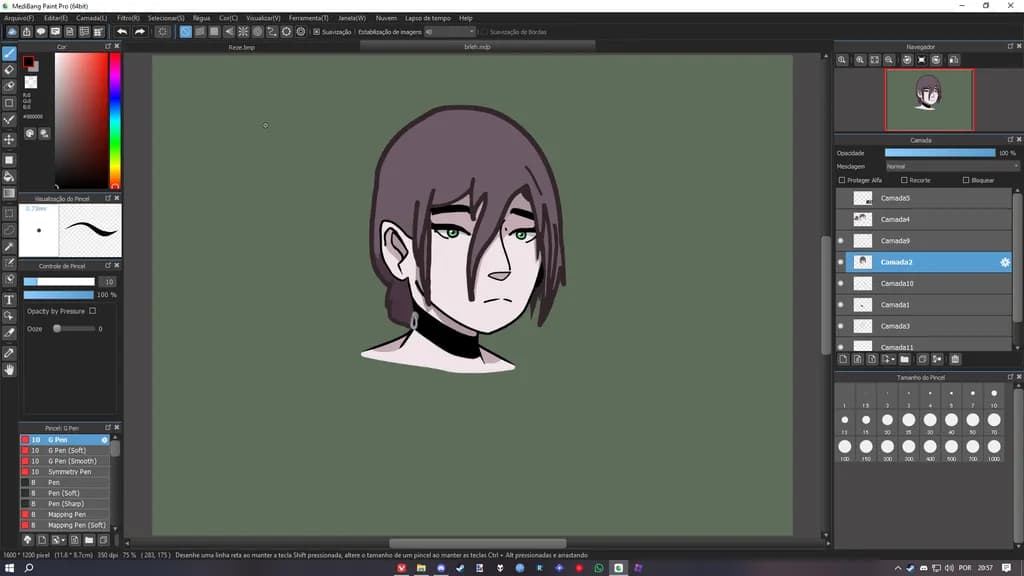Select the Text tool
1024x576 pixels.
(9, 300)
